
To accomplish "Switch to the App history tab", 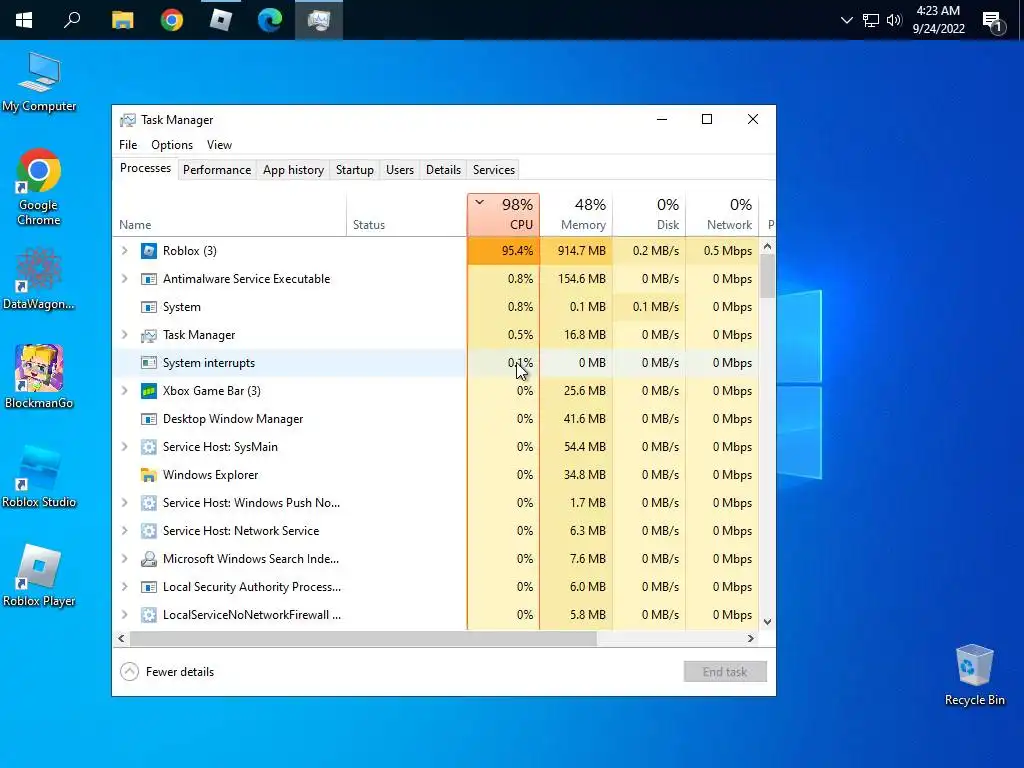I will click(x=293, y=170).
